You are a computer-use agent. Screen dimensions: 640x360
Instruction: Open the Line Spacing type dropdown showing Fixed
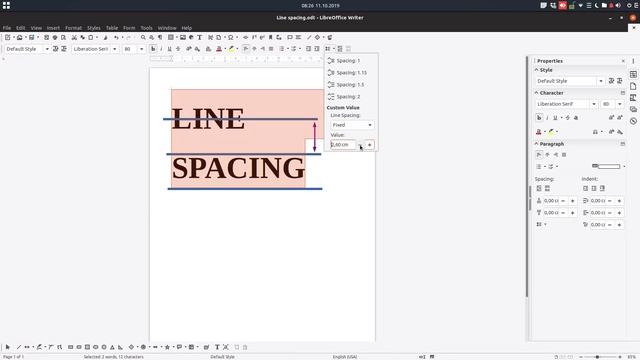[352, 125]
